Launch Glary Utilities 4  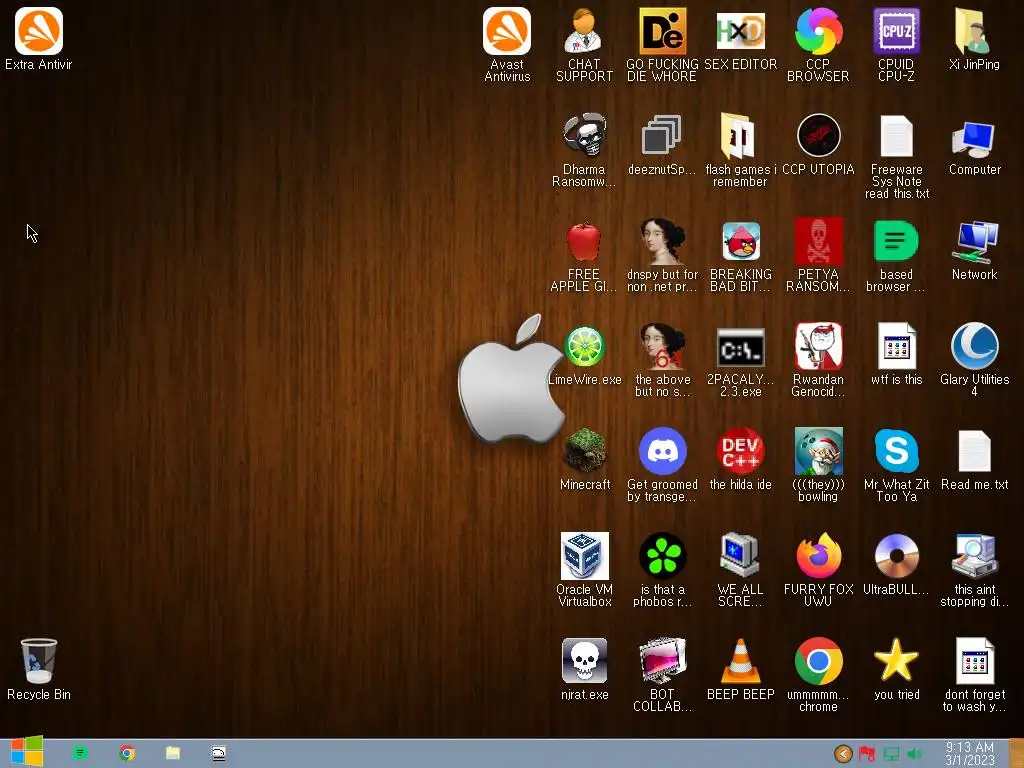click(974, 360)
